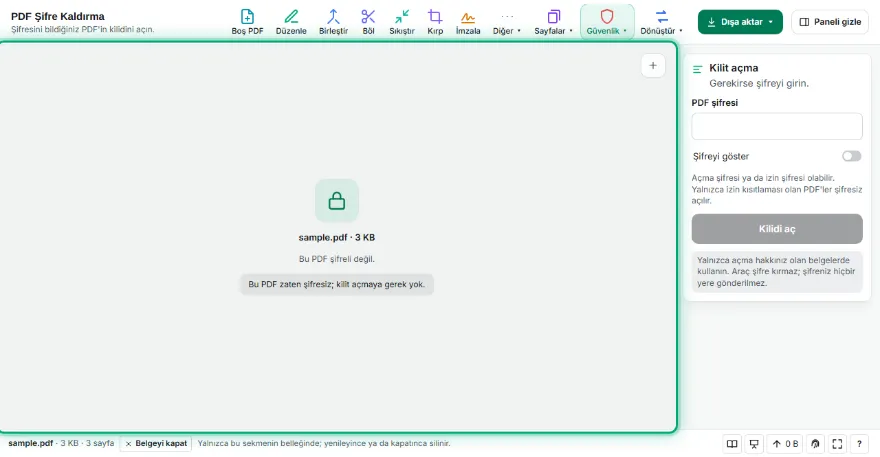The width and height of the screenshot is (880, 457).
Task: Open the Güvenlik security menu
Action: 607,22
